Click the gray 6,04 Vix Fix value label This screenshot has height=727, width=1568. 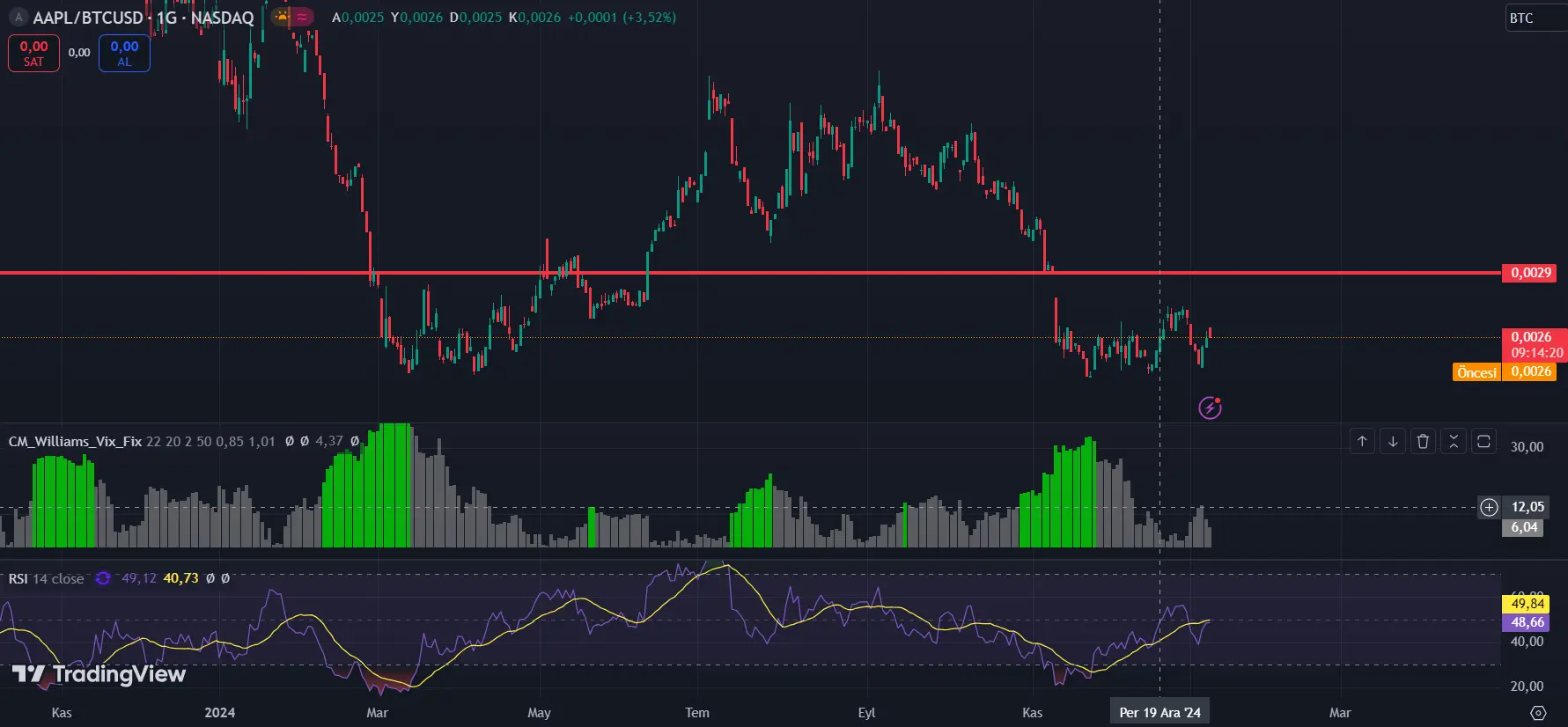[x=1525, y=527]
